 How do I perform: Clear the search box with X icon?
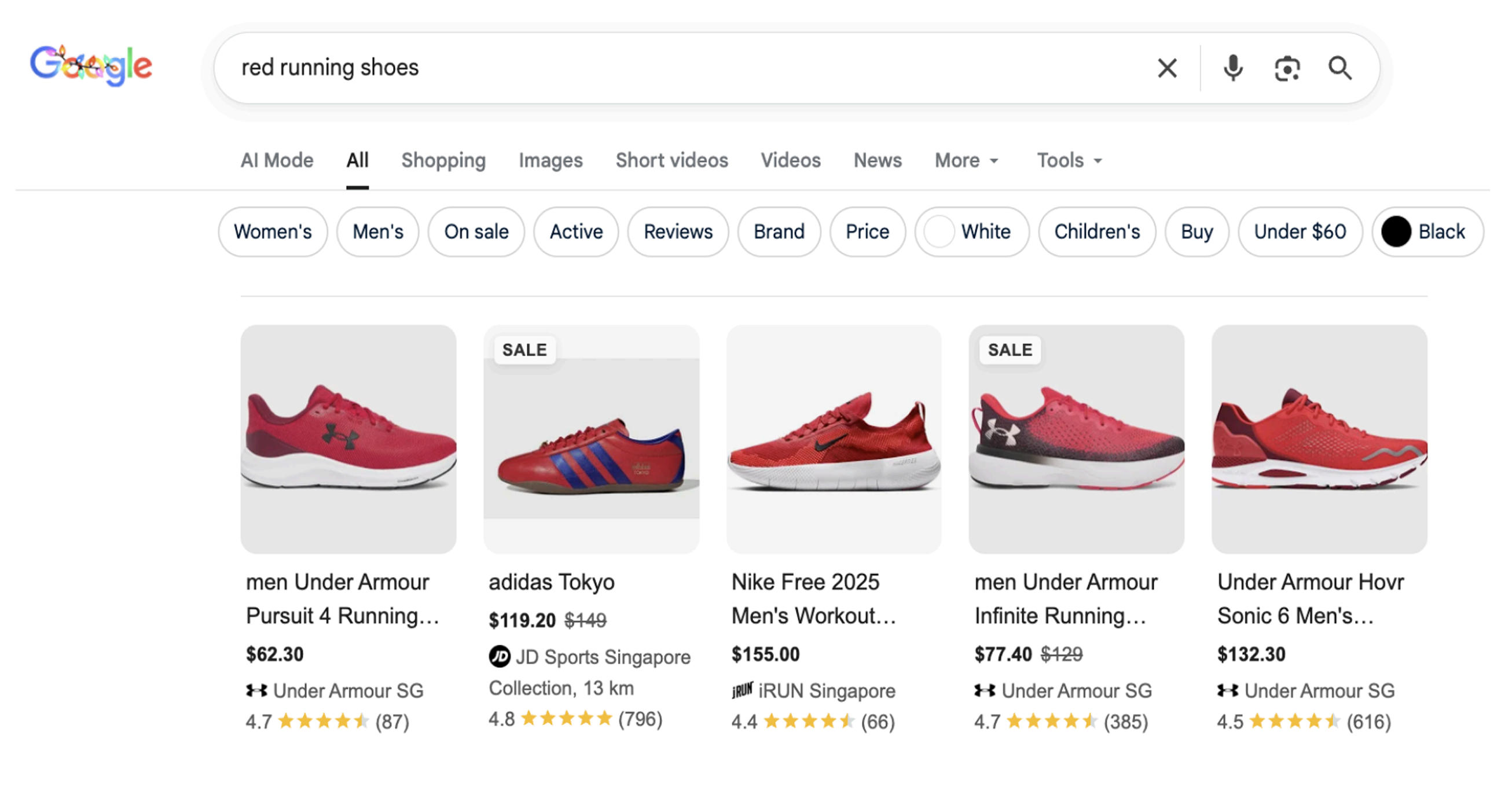point(1167,68)
